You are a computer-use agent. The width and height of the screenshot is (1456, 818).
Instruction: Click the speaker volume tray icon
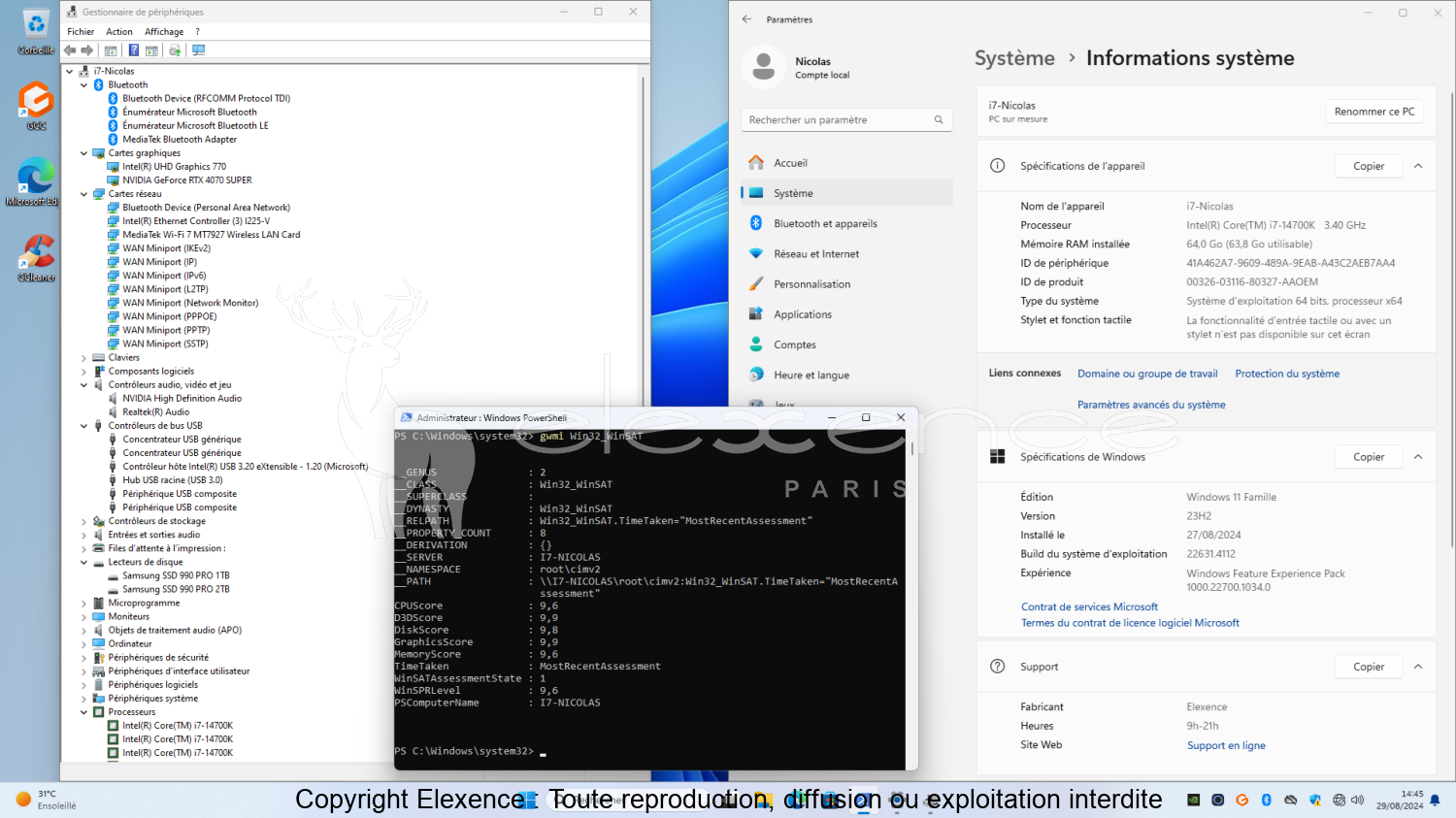(x=1357, y=800)
